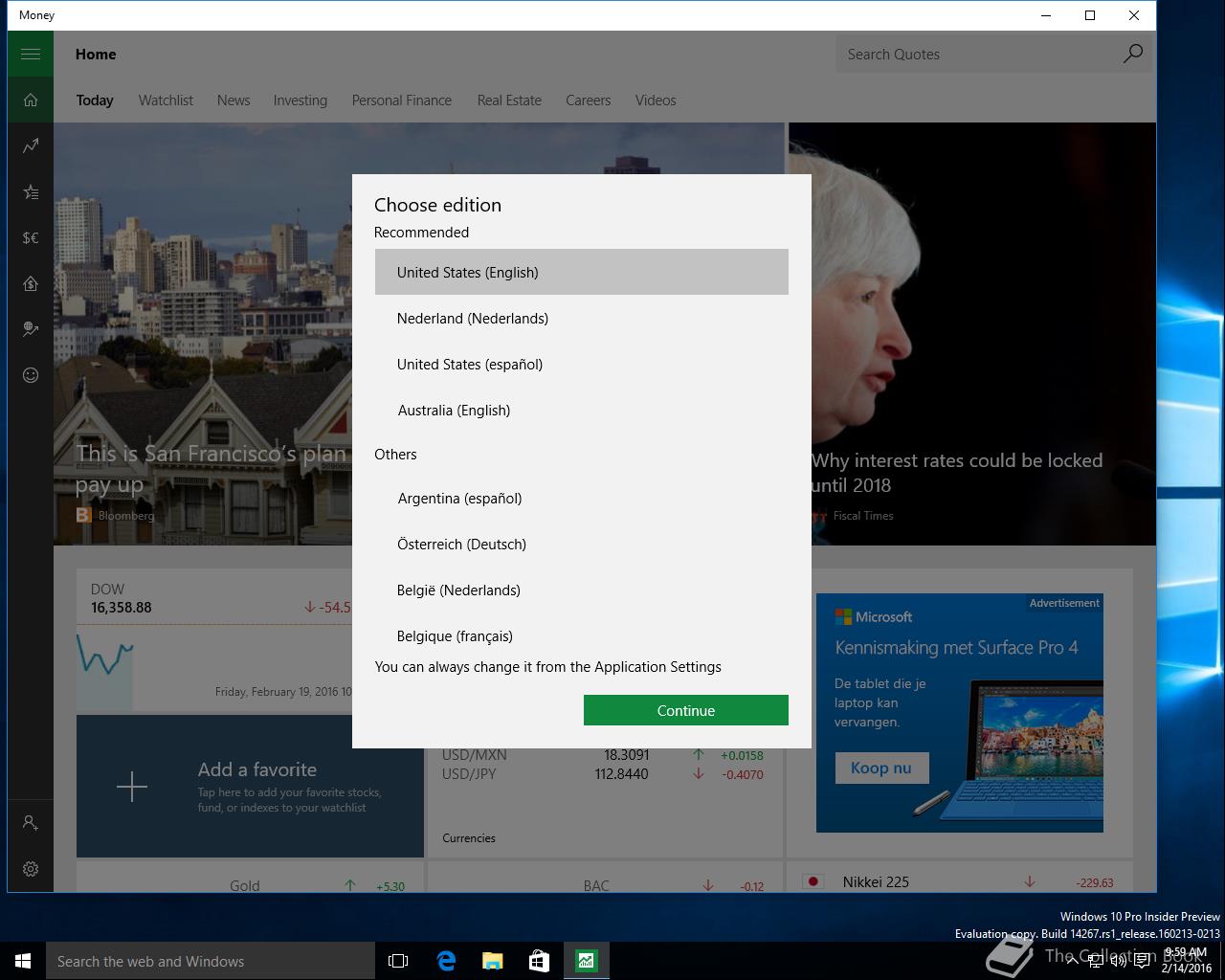Click the green Continue button

pos(686,710)
